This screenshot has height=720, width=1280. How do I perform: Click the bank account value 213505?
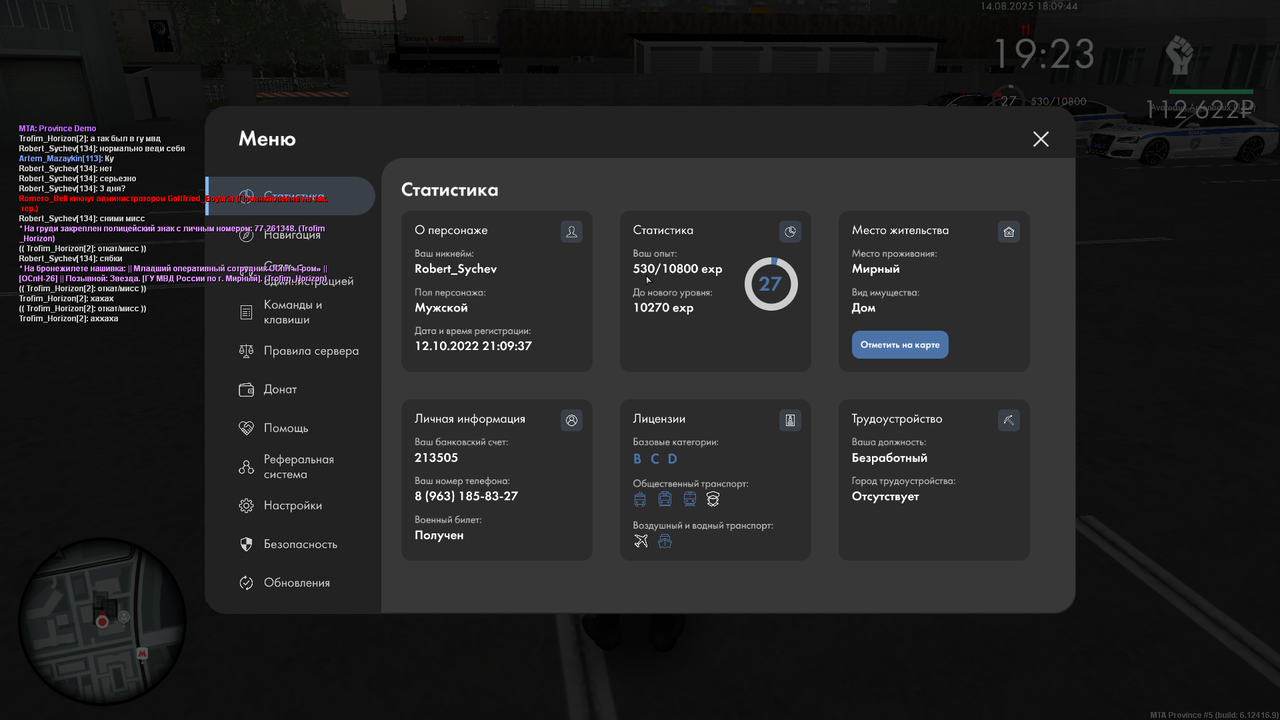click(x=437, y=458)
